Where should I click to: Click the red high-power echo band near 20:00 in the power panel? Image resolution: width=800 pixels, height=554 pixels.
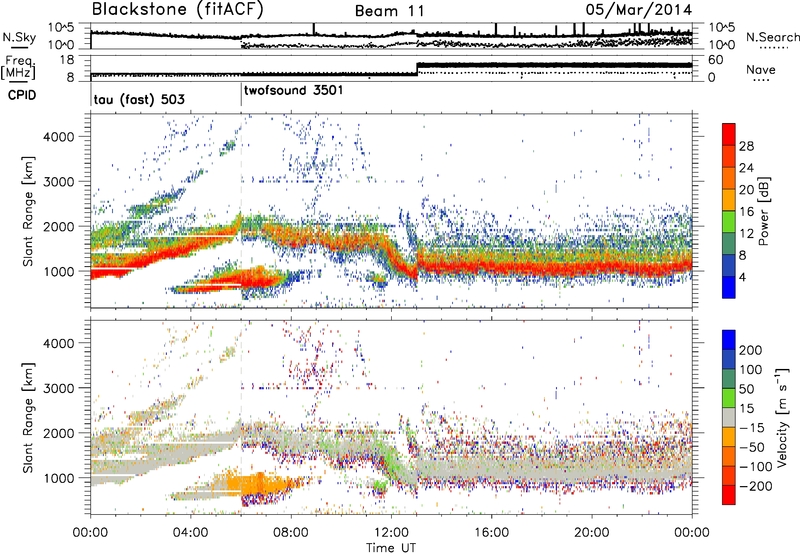pos(592,266)
